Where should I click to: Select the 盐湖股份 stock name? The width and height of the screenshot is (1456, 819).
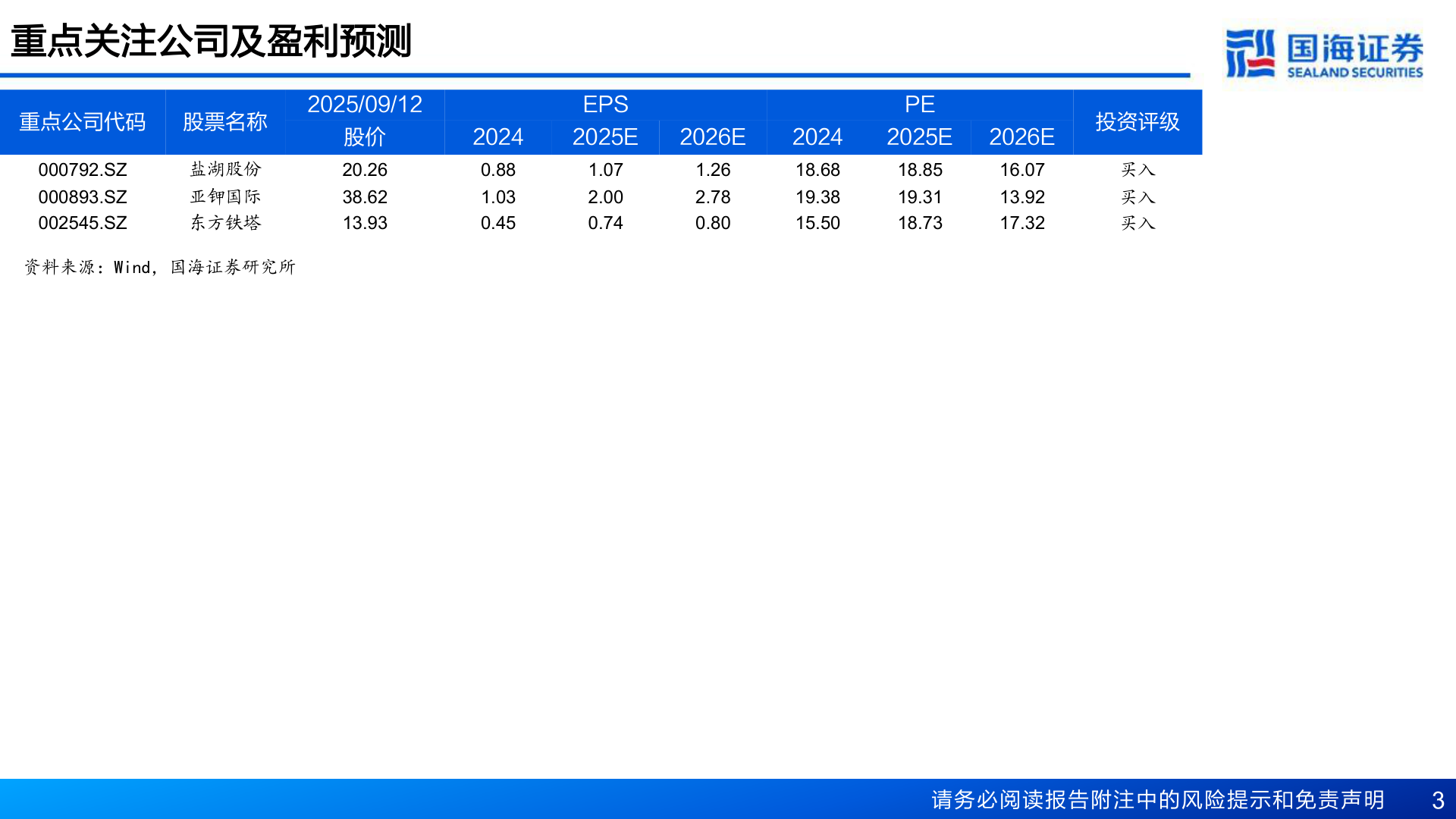(x=224, y=170)
